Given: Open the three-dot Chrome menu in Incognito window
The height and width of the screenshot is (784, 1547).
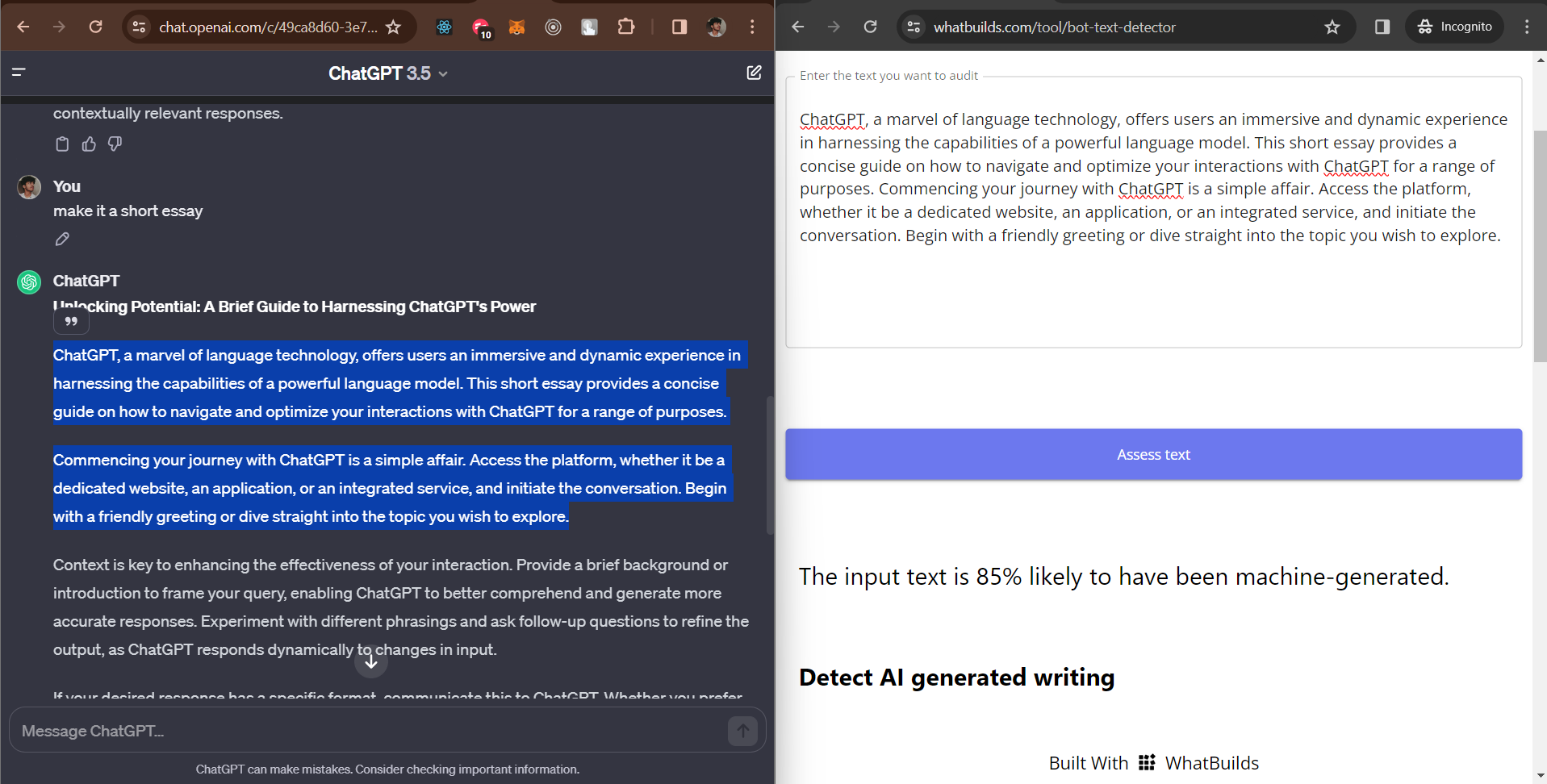Looking at the screenshot, I should 1527,27.
